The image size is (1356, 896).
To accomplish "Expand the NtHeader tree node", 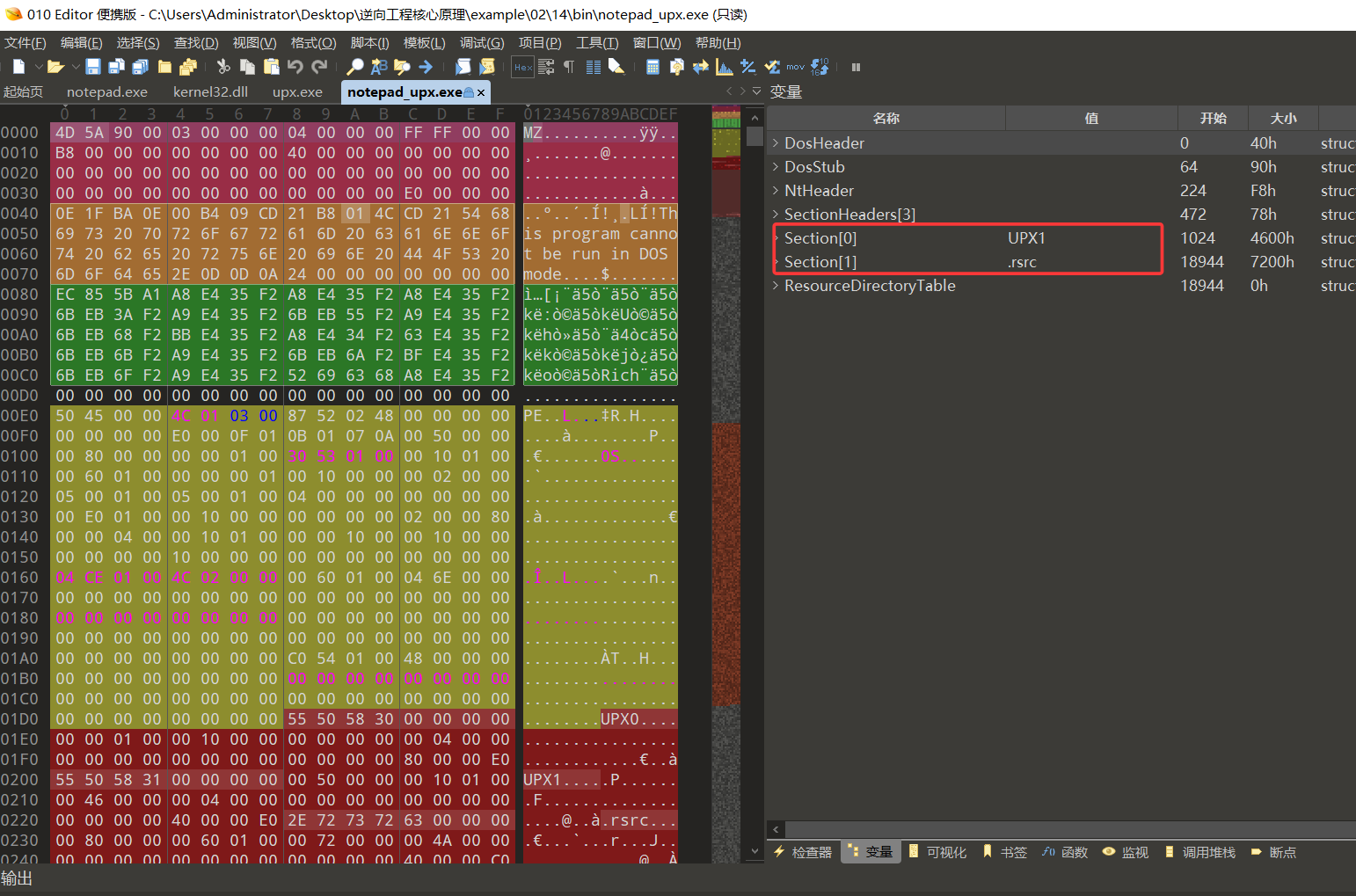I will (x=776, y=191).
